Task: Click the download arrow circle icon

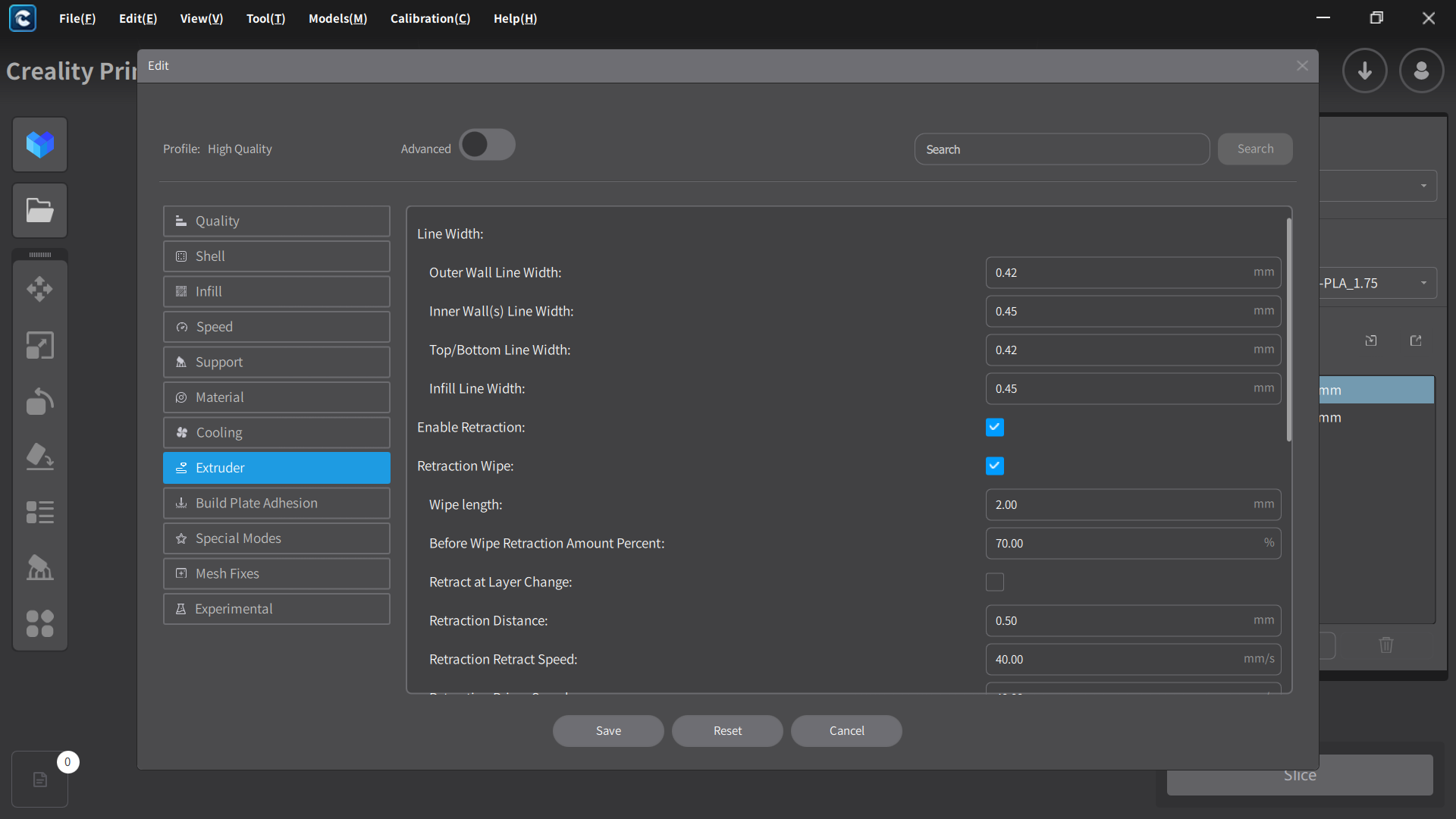Action: [1365, 71]
